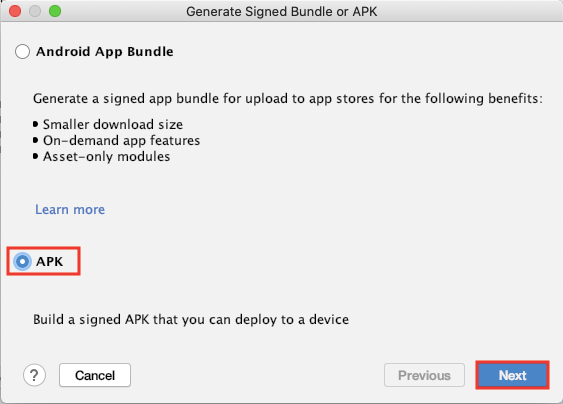The width and height of the screenshot is (563, 404).
Task: Click the 'Generate a signed app bundle' sentence
Action: pos(288,98)
